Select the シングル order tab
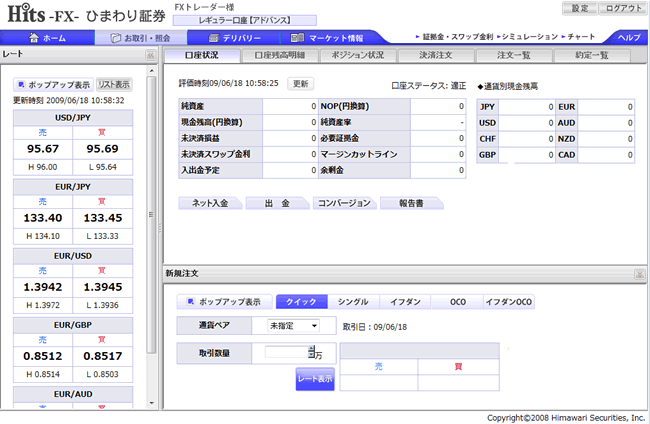The width and height of the screenshot is (650, 424). (353, 302)
